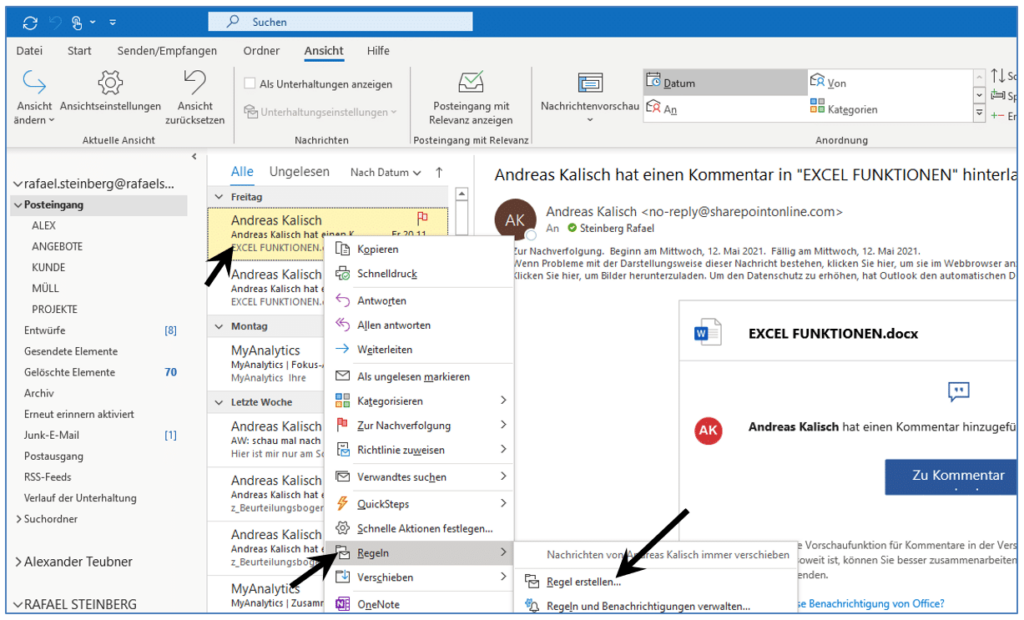Click the red flag on selected message
1024x620 pixels.
click(422, 218)
